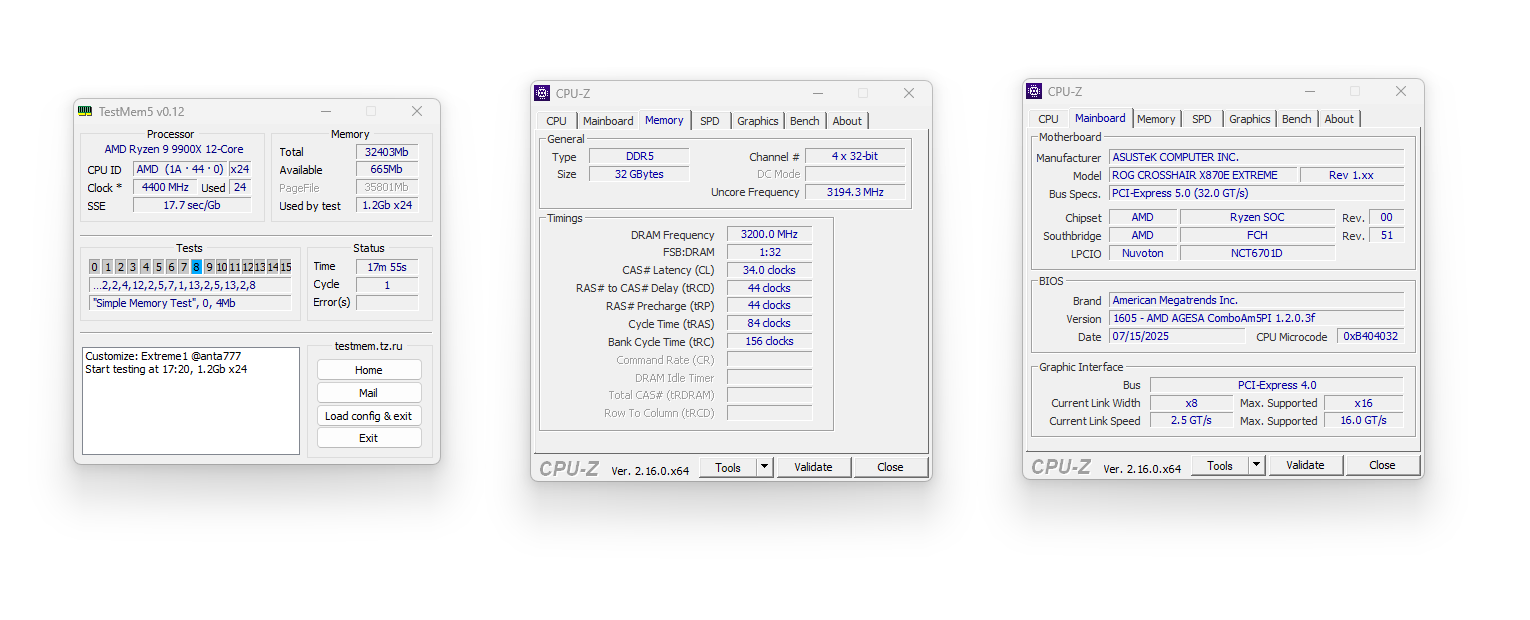Click the Close button in CPU-Z Memory window
The width and height of the screenshot is (1530, 620).
click(890, 467)
